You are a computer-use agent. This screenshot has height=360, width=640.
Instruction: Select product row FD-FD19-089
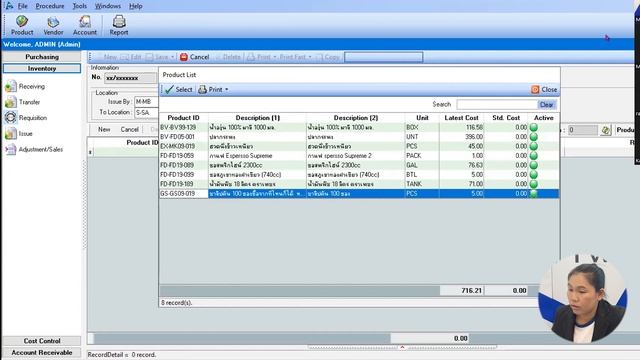click(359, 165)
